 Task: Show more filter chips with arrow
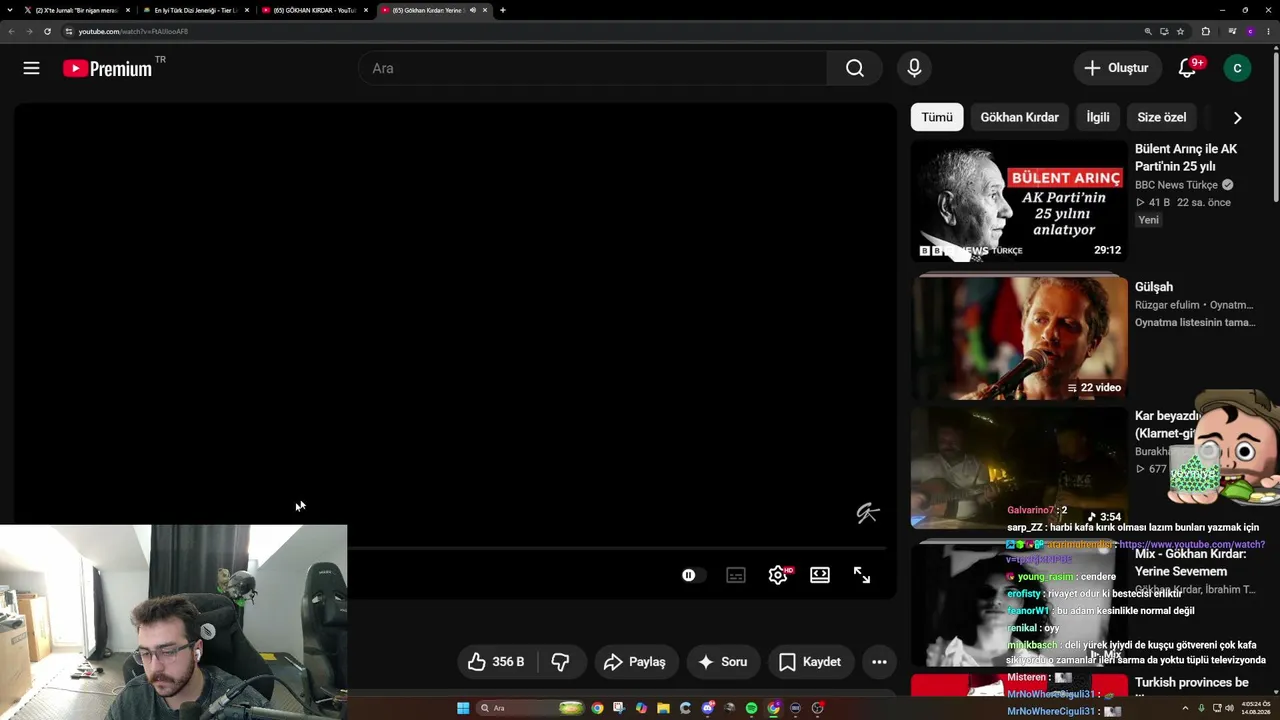click(1237, 117)
